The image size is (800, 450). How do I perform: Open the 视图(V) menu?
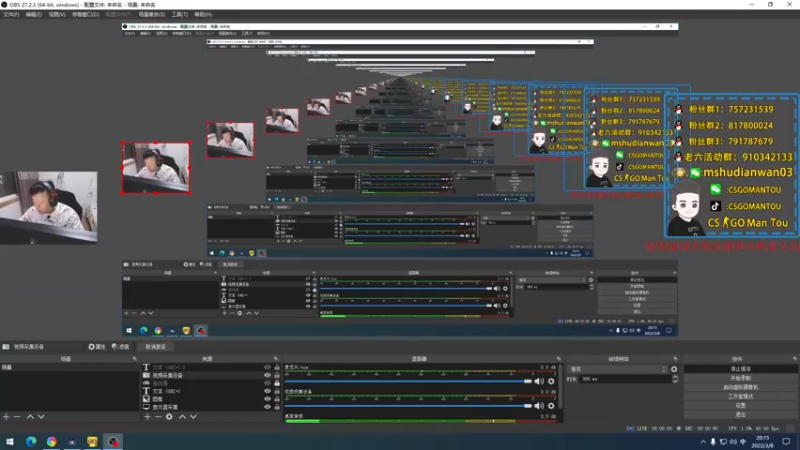tap(57, 14)
